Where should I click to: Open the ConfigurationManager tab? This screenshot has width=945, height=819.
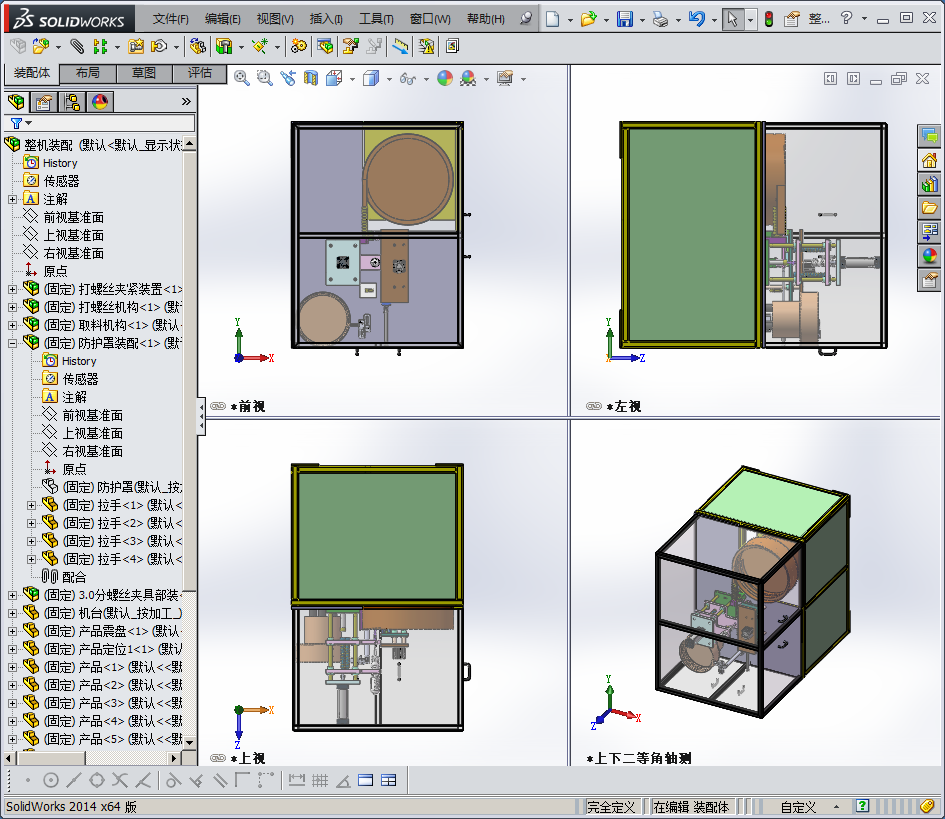[72, 102]
